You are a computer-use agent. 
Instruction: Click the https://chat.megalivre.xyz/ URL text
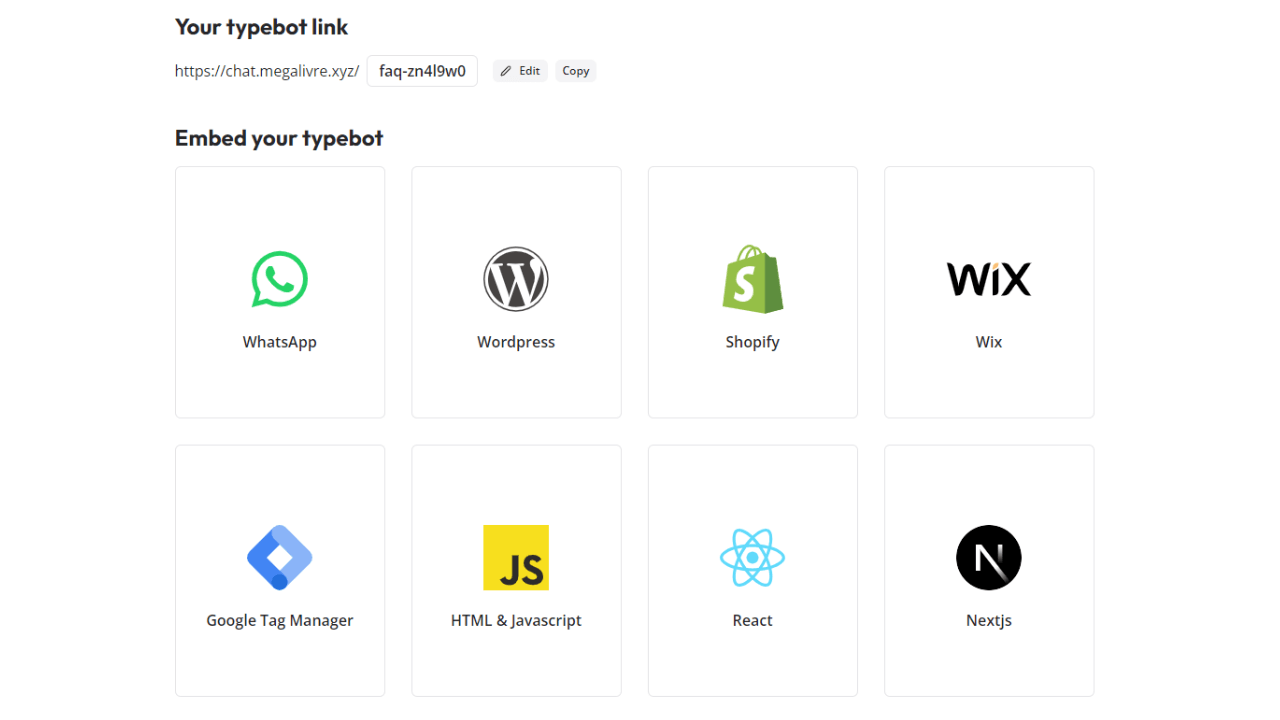pos(267,71)
